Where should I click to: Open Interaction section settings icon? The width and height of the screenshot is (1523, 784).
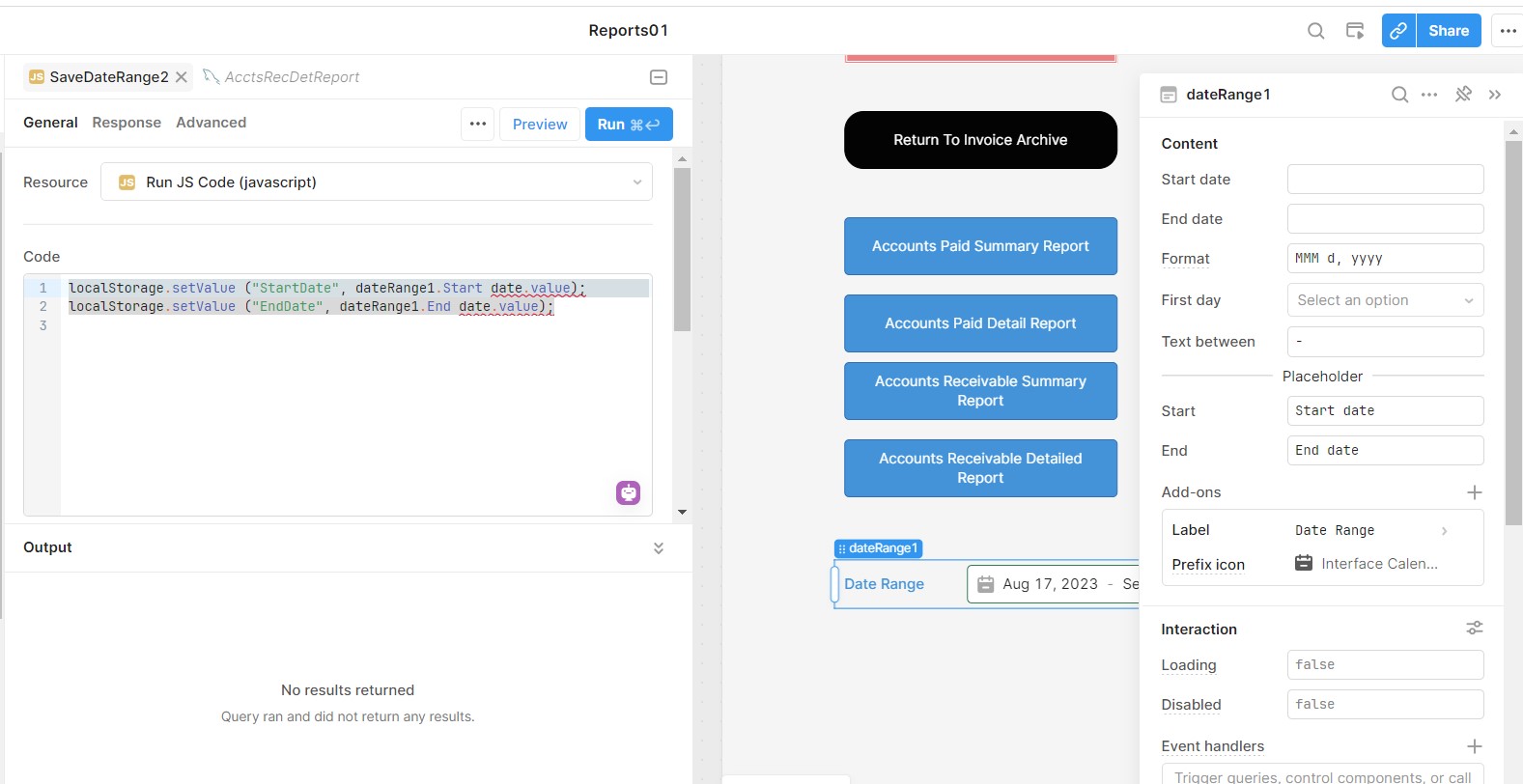click(1474, 629)
